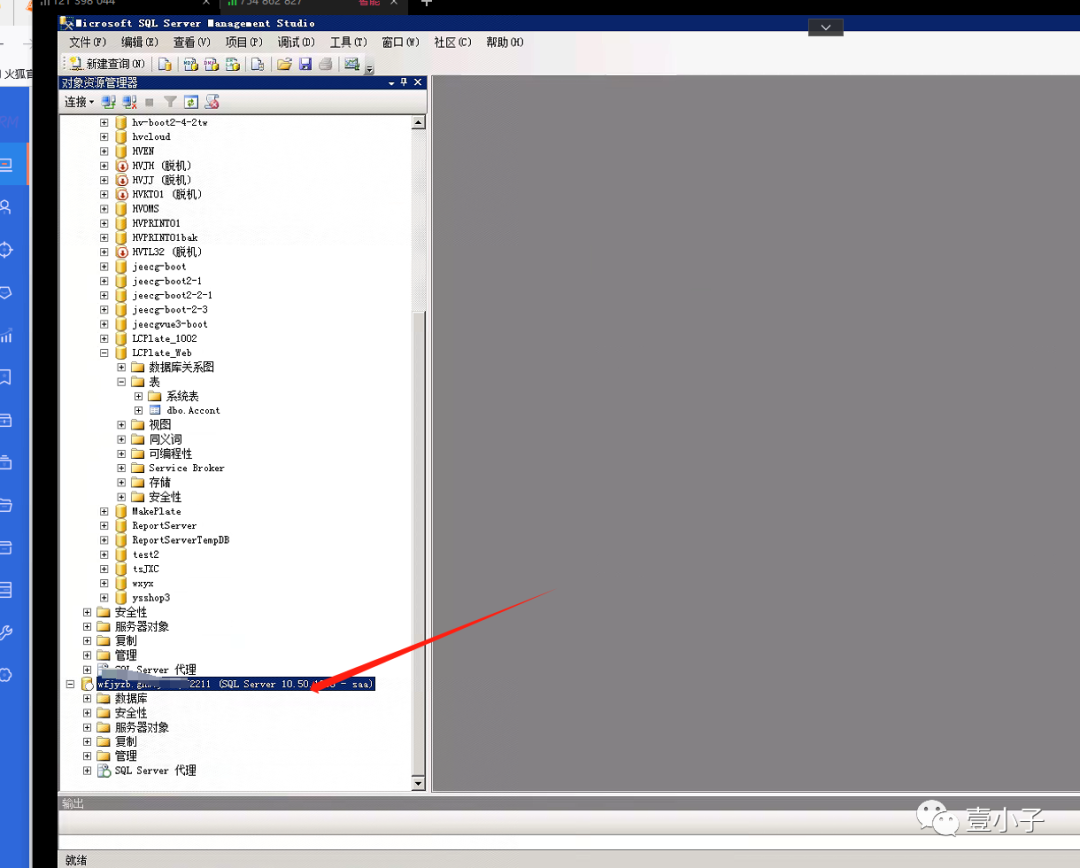Open the 社区(C) menu

453,42
